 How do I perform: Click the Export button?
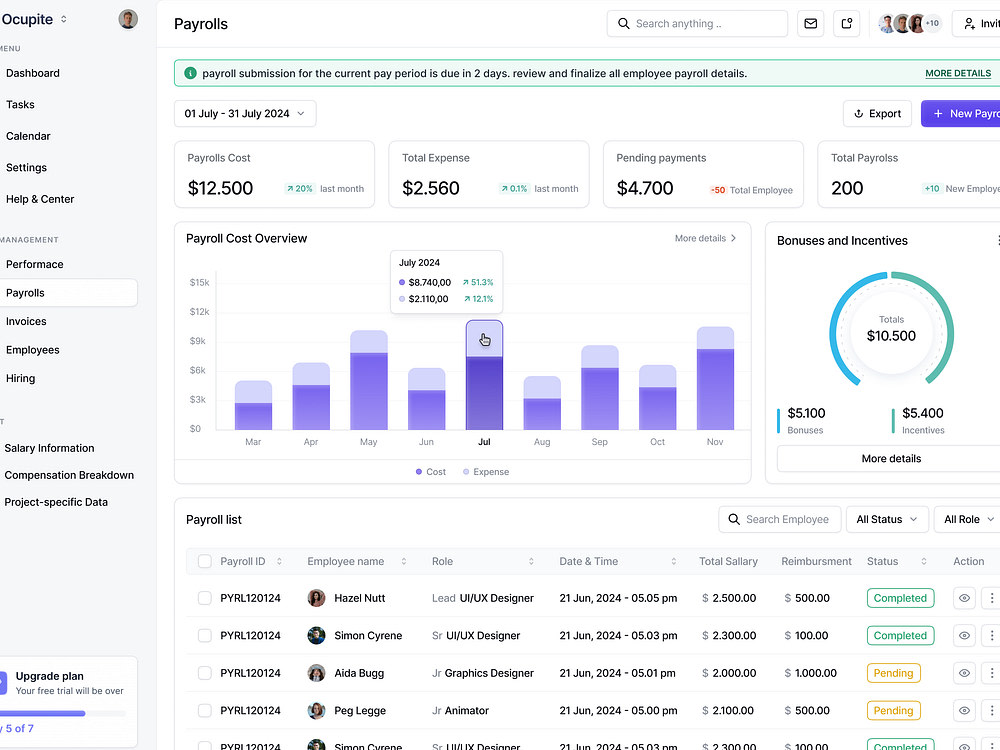[x=878, y=114]
